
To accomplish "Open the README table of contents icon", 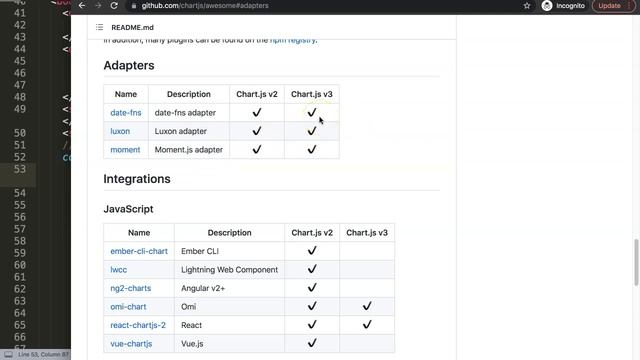I will [99, 27].
